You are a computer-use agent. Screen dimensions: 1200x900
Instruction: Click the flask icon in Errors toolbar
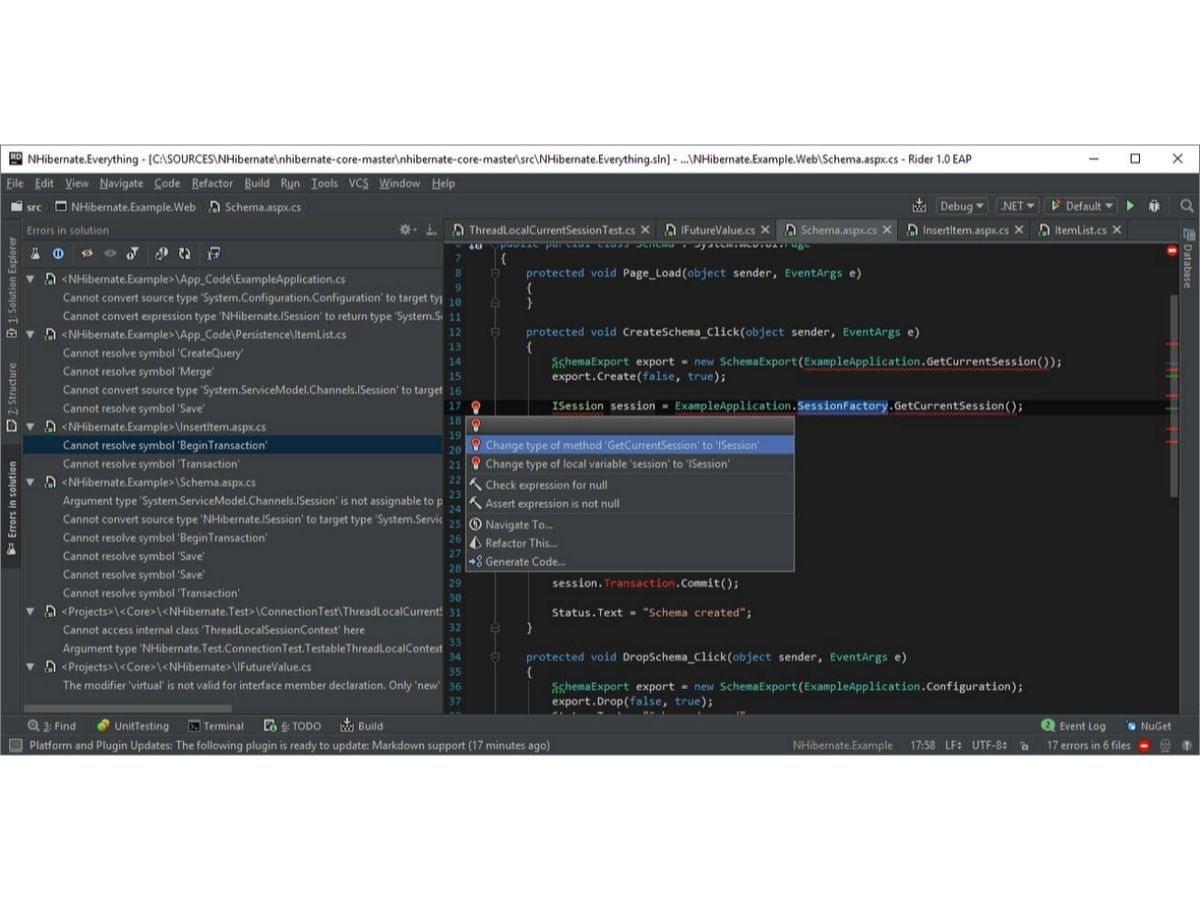(35, 254)
